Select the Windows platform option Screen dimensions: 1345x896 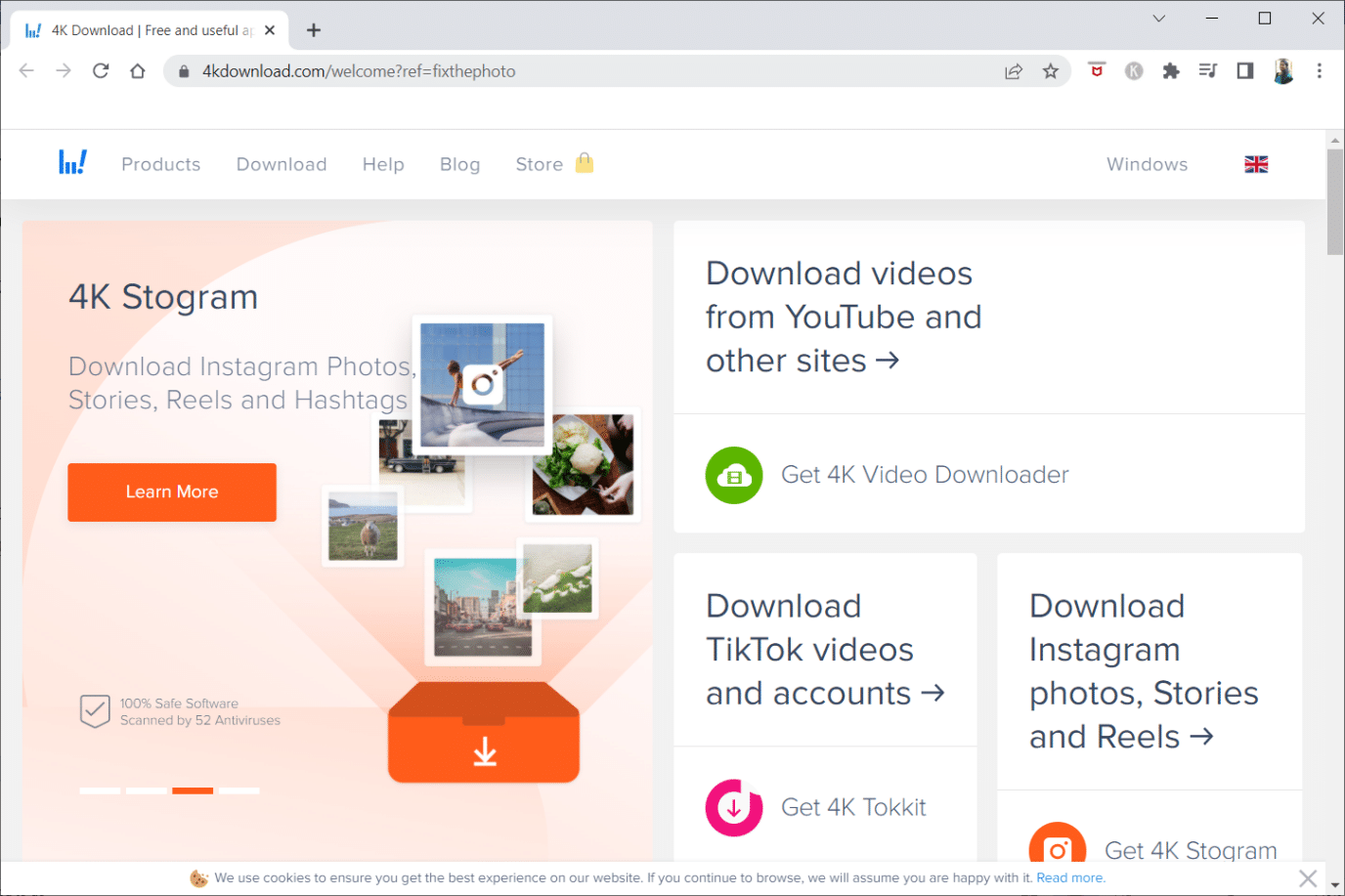(1148, 164)
